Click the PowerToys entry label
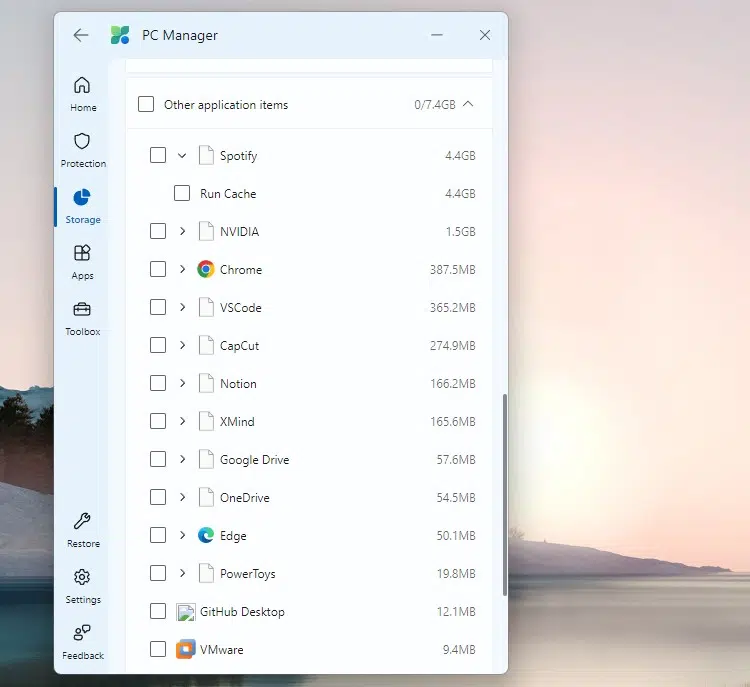Viewport: 750px width, 687px height. pyautogui.click(x=247, y=574)
